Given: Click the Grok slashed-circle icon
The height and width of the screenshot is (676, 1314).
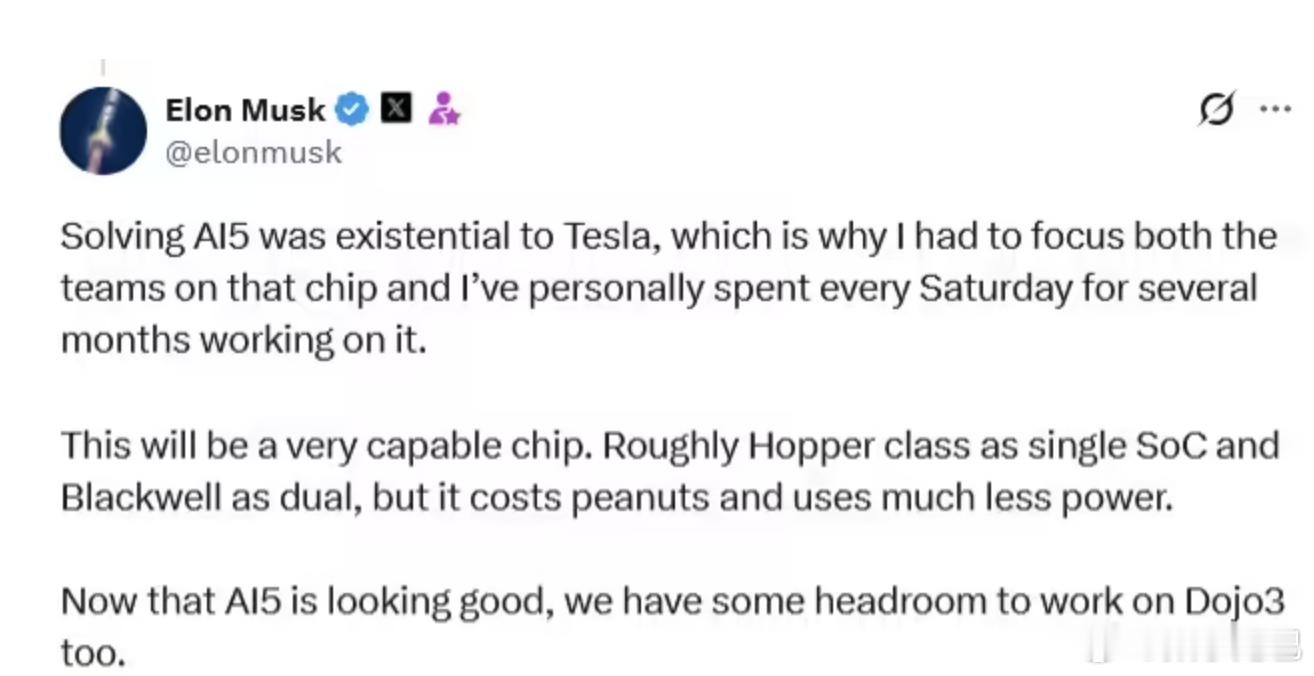Looking at the screenshot, I should 1217,109.
